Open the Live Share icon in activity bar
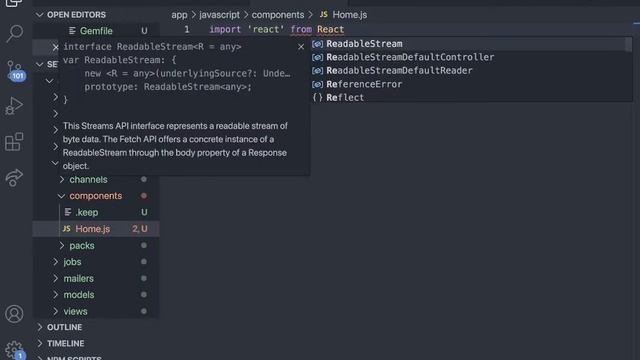The image size is (640, 360). point(14,177)
